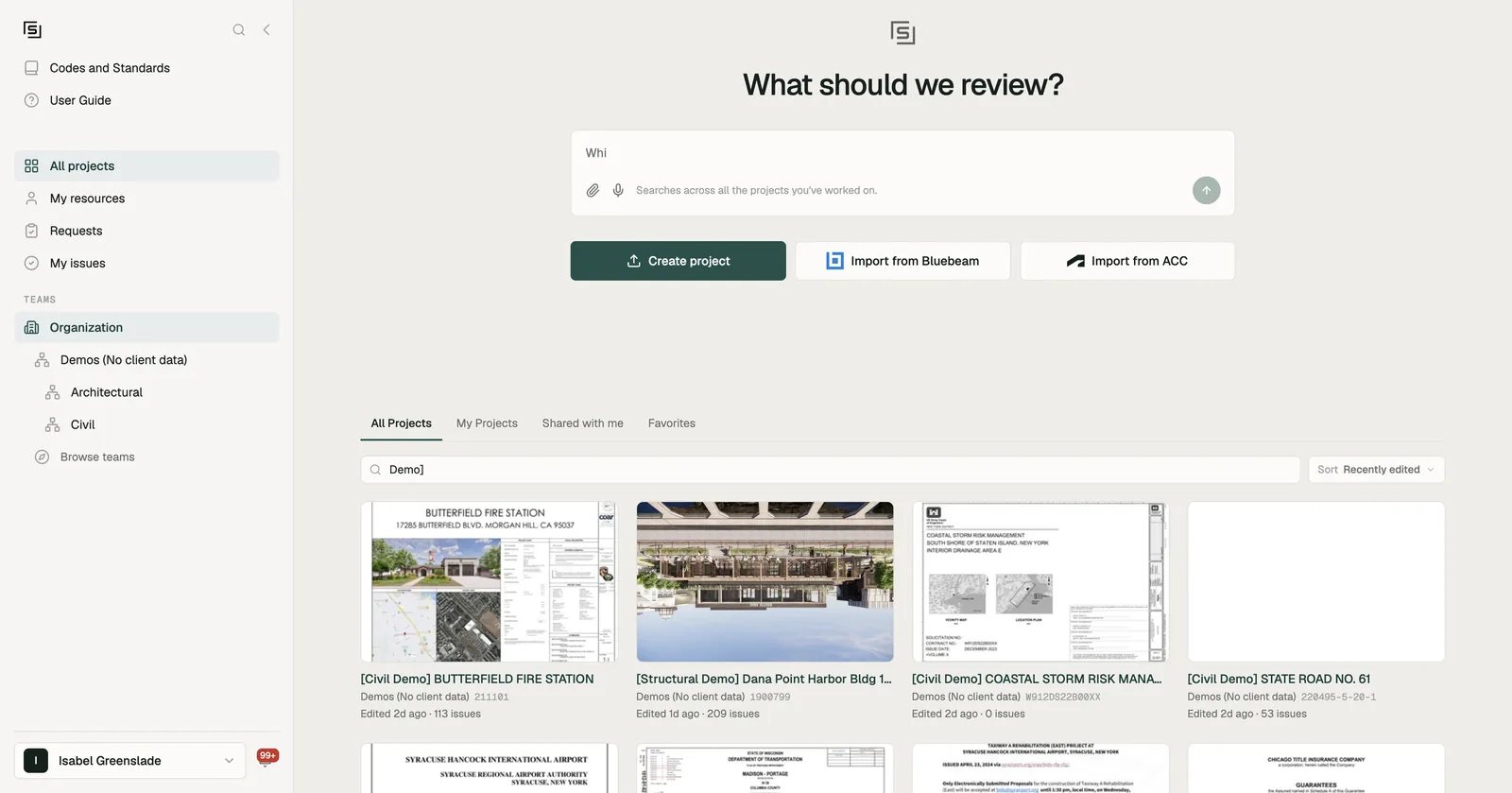Click the app logo in the sidebar
Viewport: 1512px width, 793px height.
coord(32,29)
